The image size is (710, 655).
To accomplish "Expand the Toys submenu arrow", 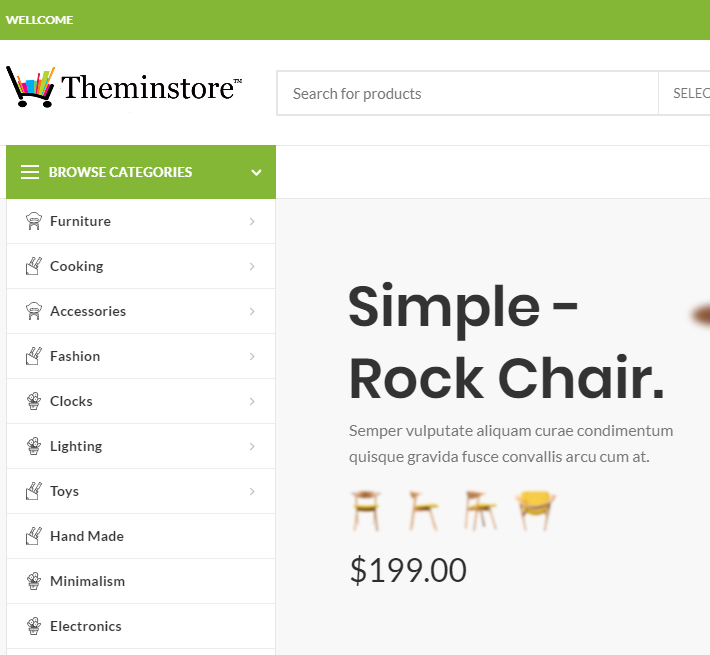I will [x=252, y=491].
